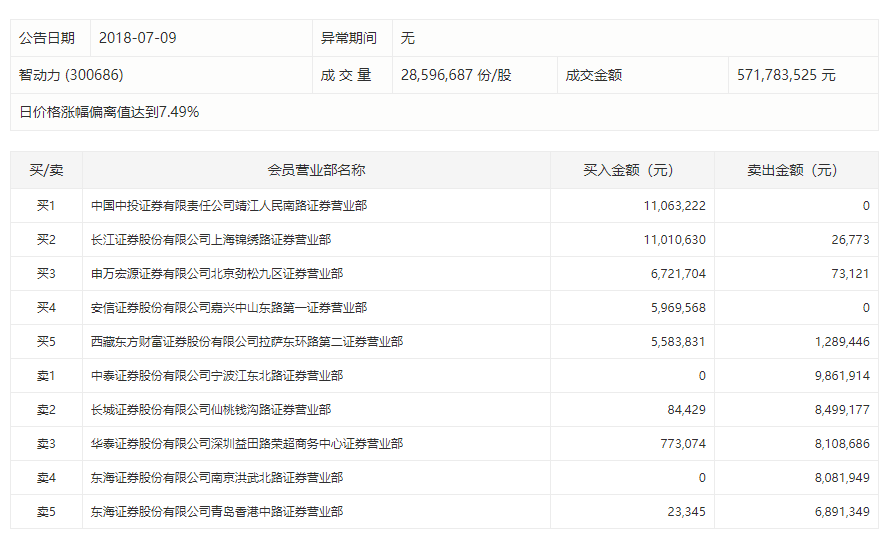Select the 买1 buy amount 11,063,222

click(675, 206)
